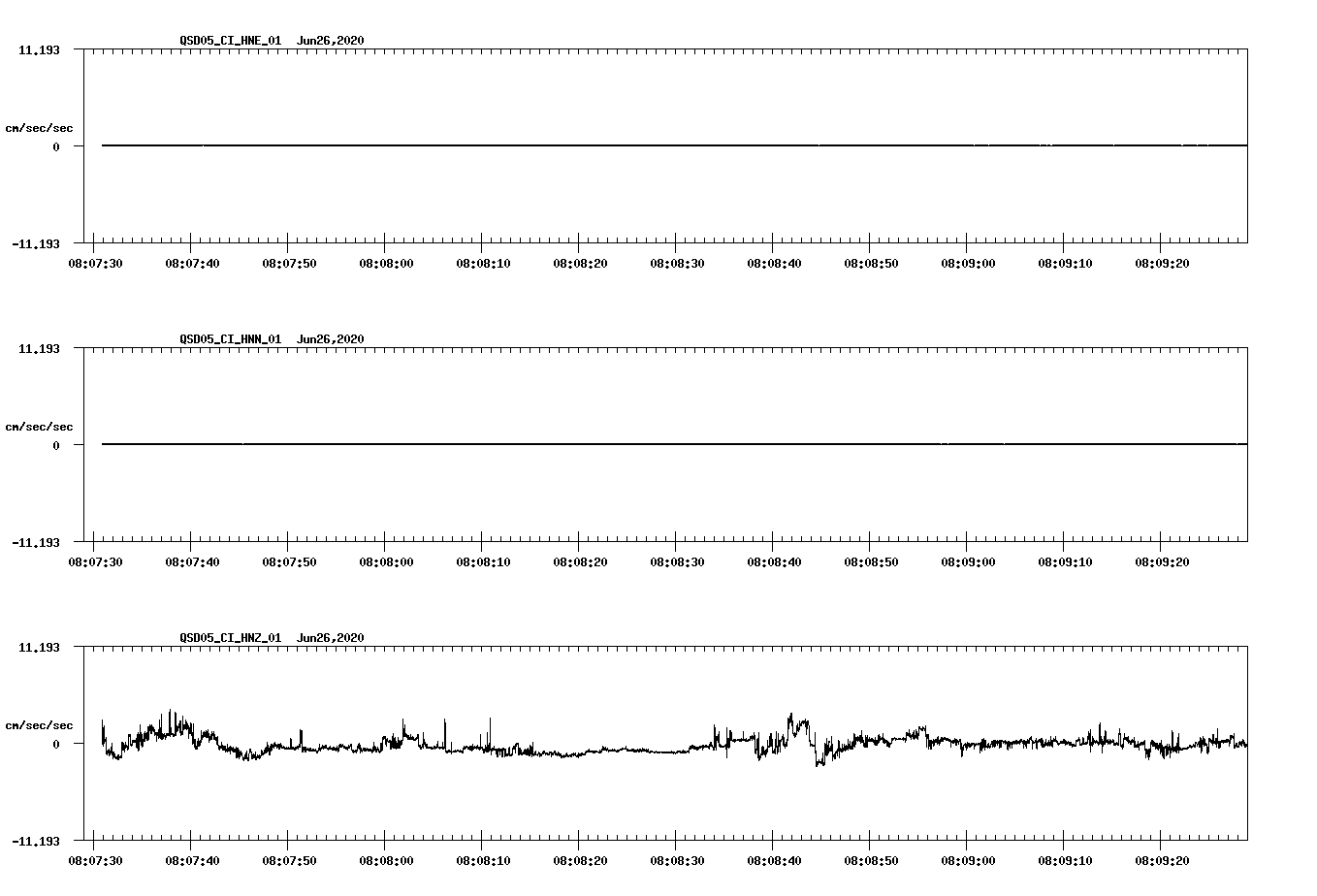Screen dimensions: 1317x896
Task: Select 08:08:30 tick label below HNN plot
Action: click(x=677, y=561)
